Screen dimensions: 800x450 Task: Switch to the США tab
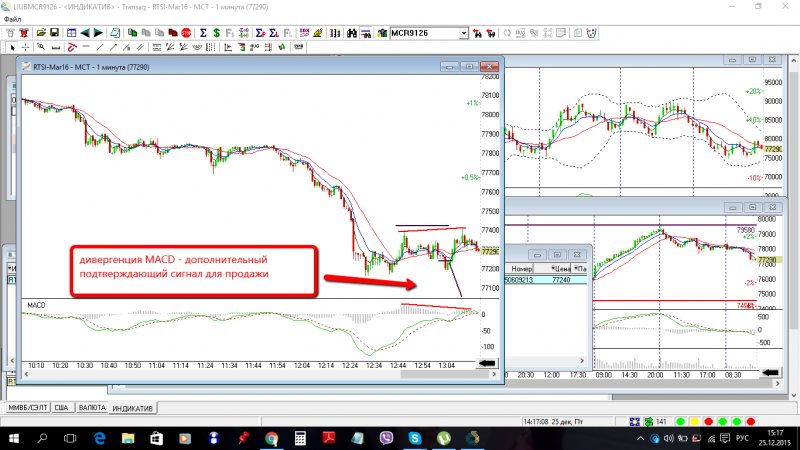coord(61,408)
